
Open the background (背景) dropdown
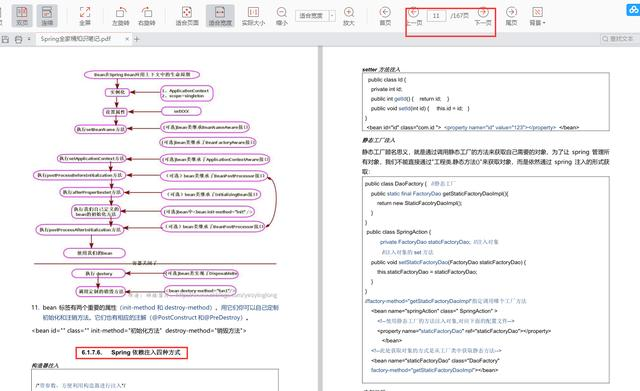538,16
